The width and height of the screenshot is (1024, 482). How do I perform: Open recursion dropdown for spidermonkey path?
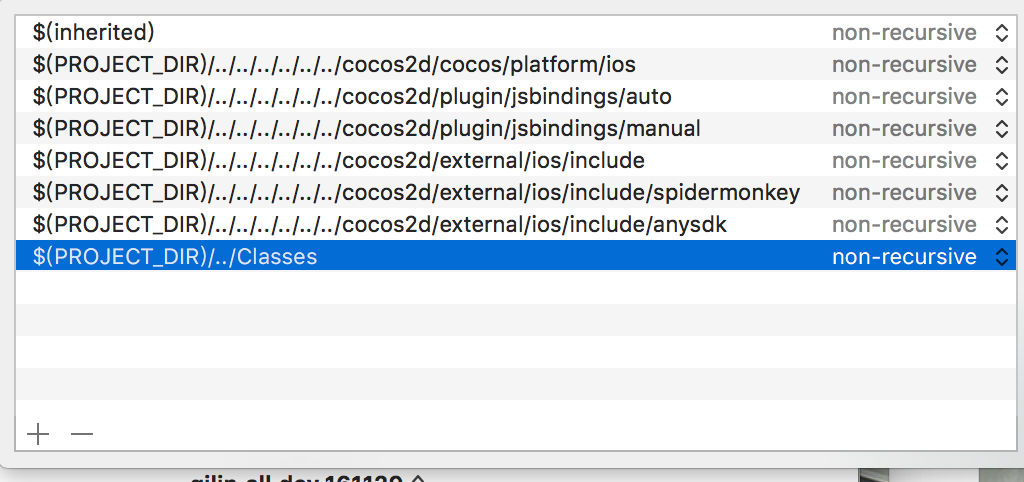tap(1001, 193)
